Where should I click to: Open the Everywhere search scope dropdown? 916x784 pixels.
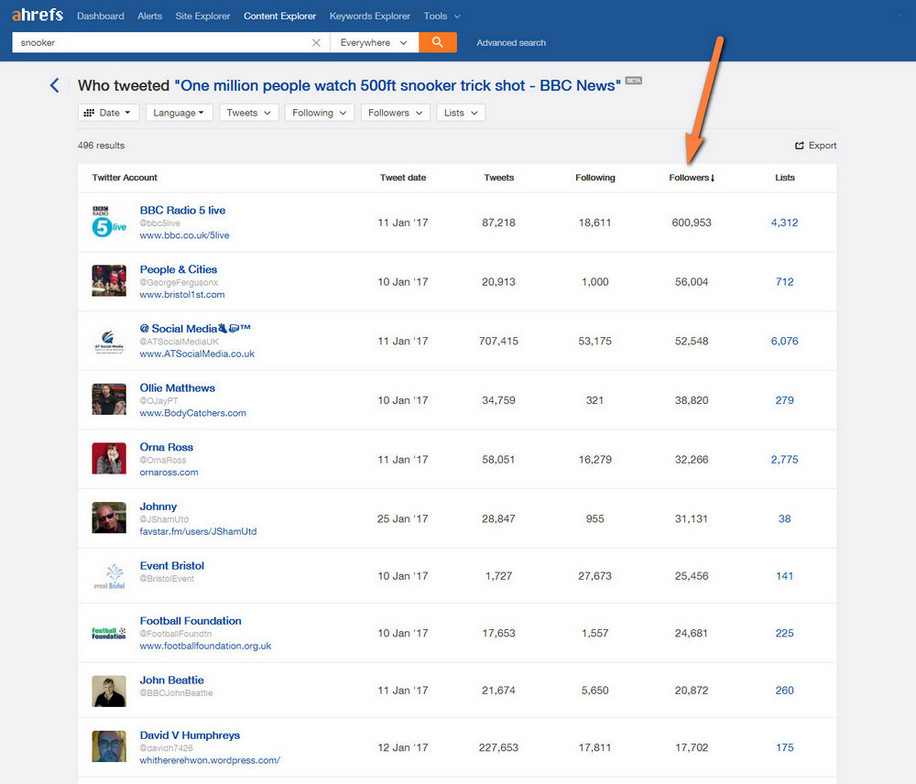[x=374, y=43]
